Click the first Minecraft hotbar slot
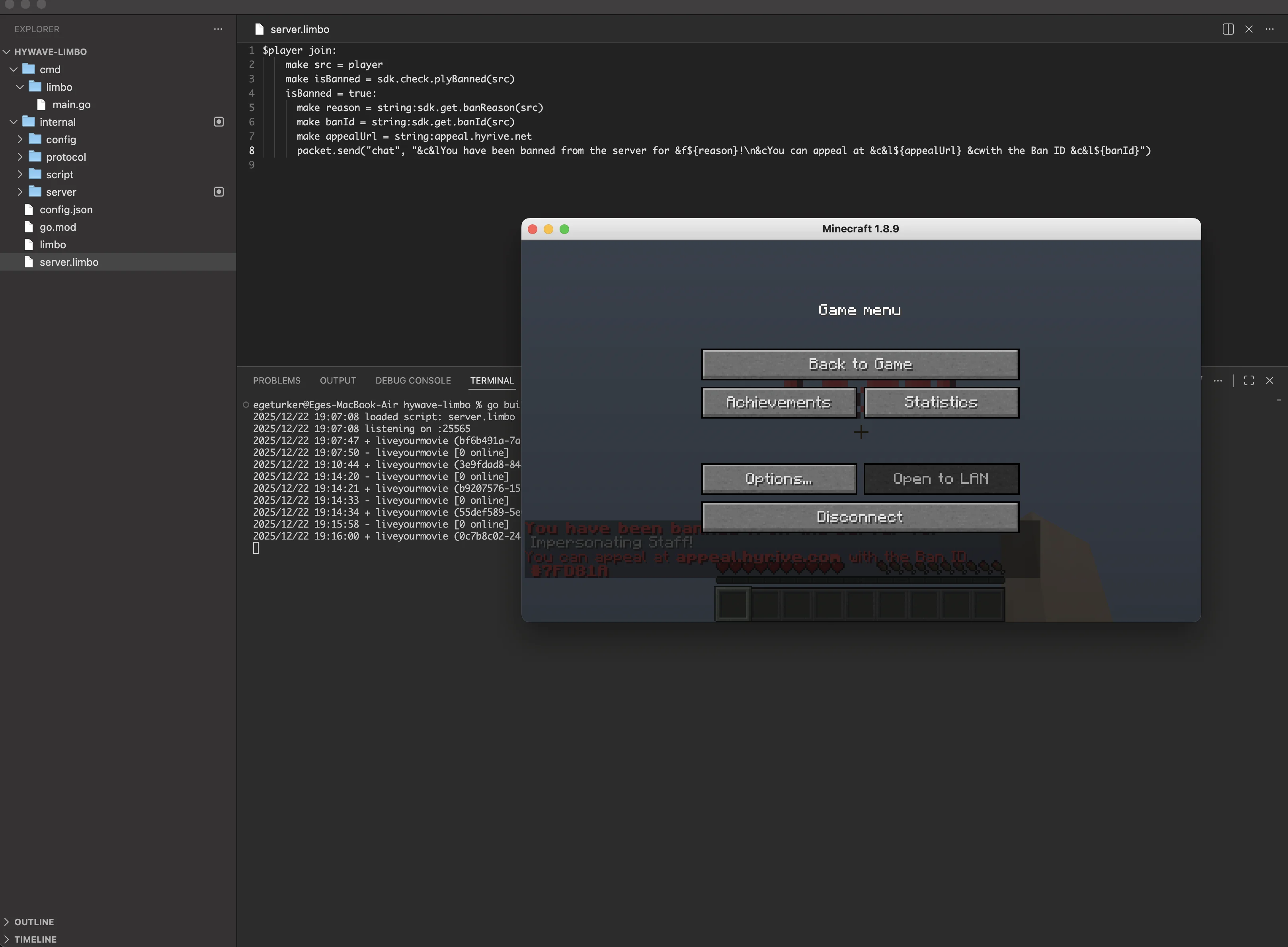Viewport: 1288px width, 947px height. [x=733, y=604]
